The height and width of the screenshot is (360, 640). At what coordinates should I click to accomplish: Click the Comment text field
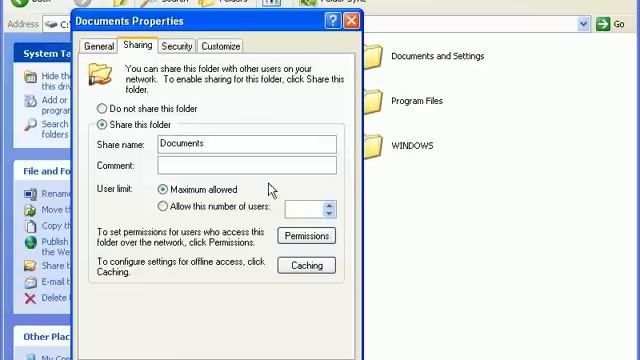click(x=247, y=165)
